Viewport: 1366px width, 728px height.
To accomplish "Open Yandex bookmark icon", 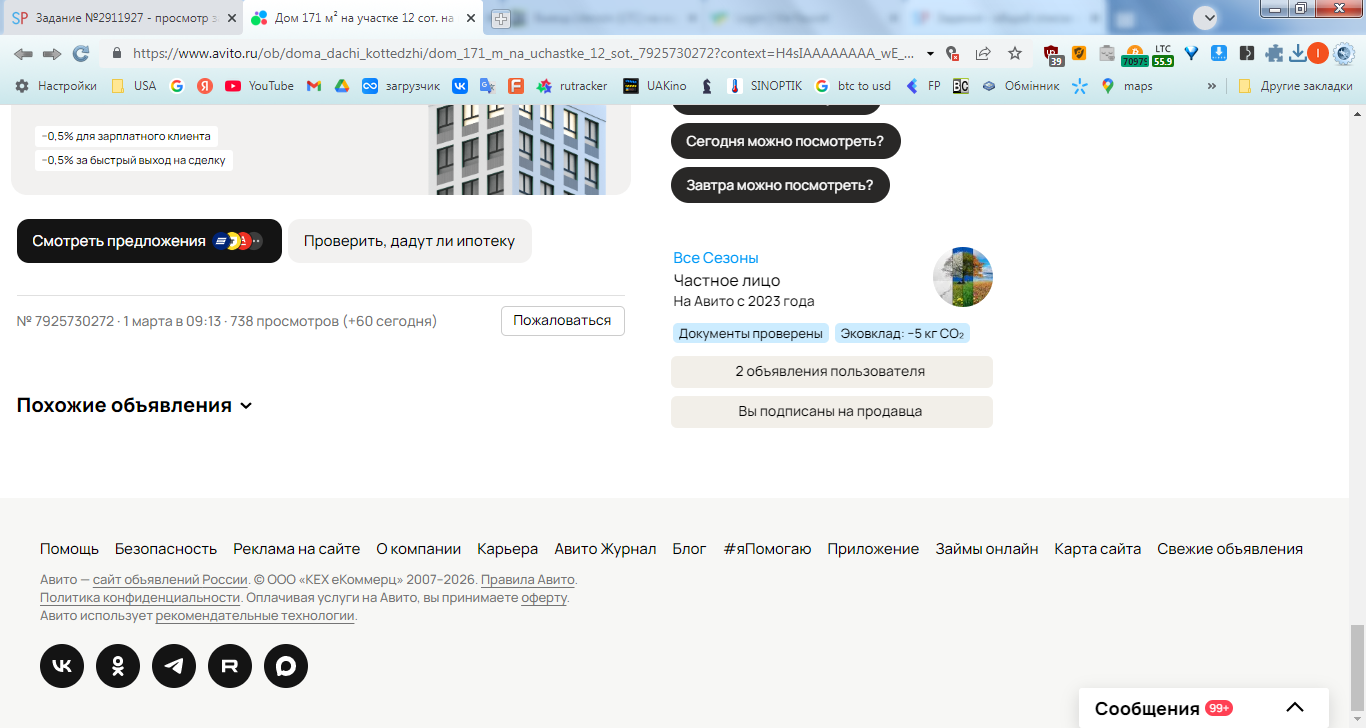I will pos(205,86).
